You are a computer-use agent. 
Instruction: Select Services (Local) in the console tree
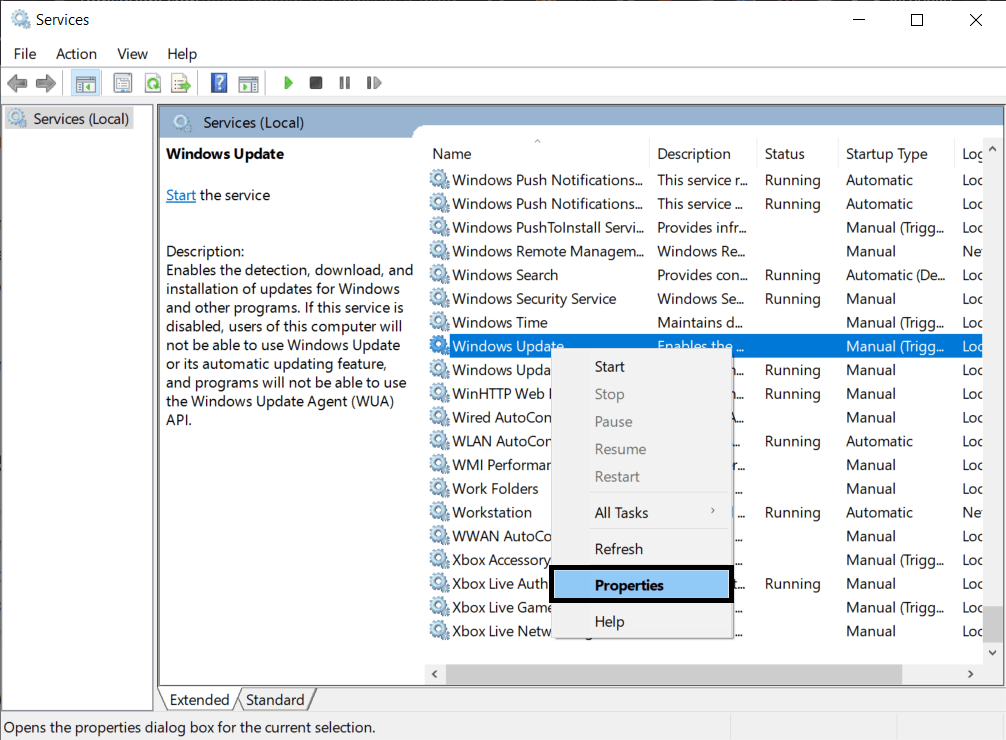(x=69, y=119)
